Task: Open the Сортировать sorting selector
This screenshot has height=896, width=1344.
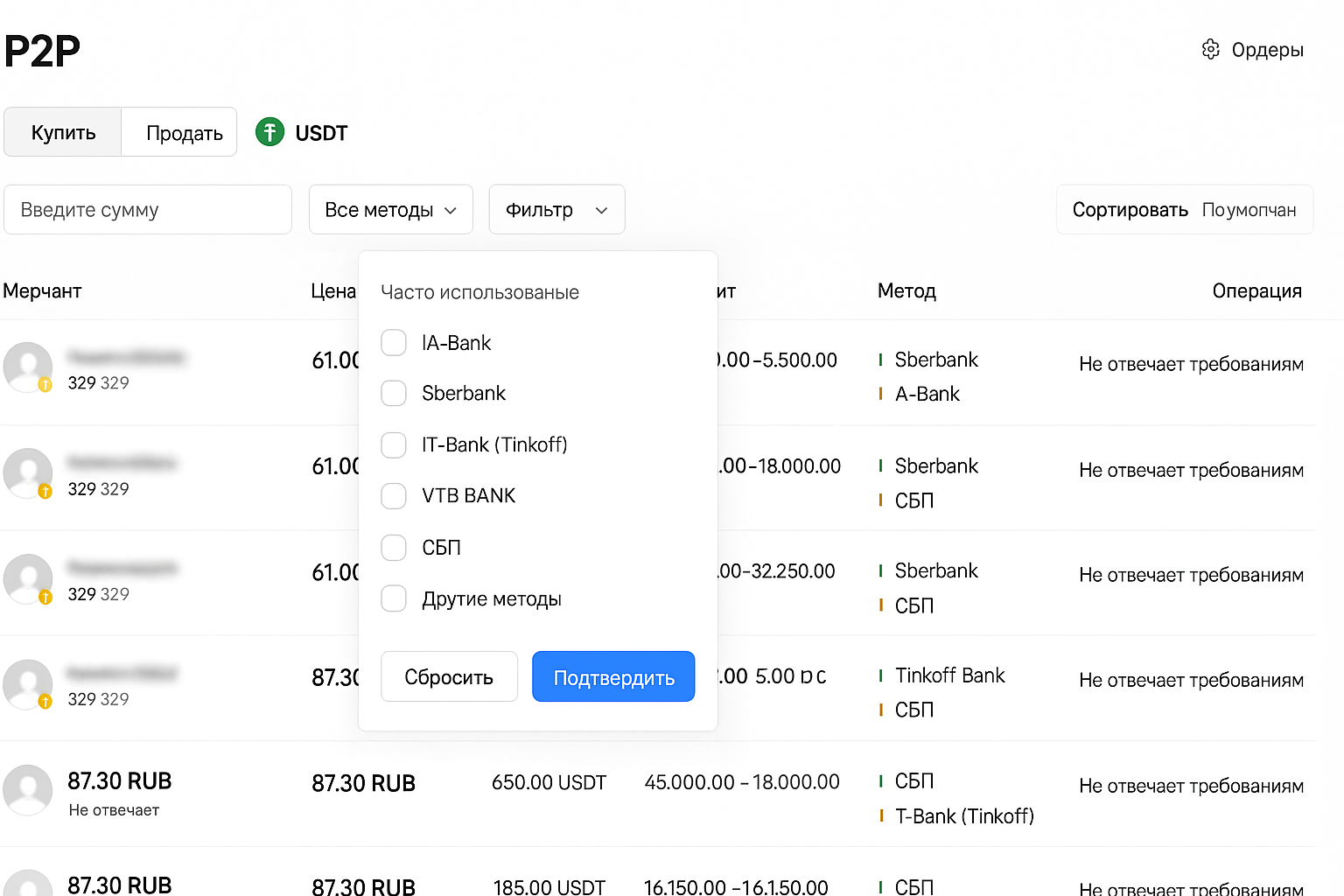Action: (x=1185, y=209)
